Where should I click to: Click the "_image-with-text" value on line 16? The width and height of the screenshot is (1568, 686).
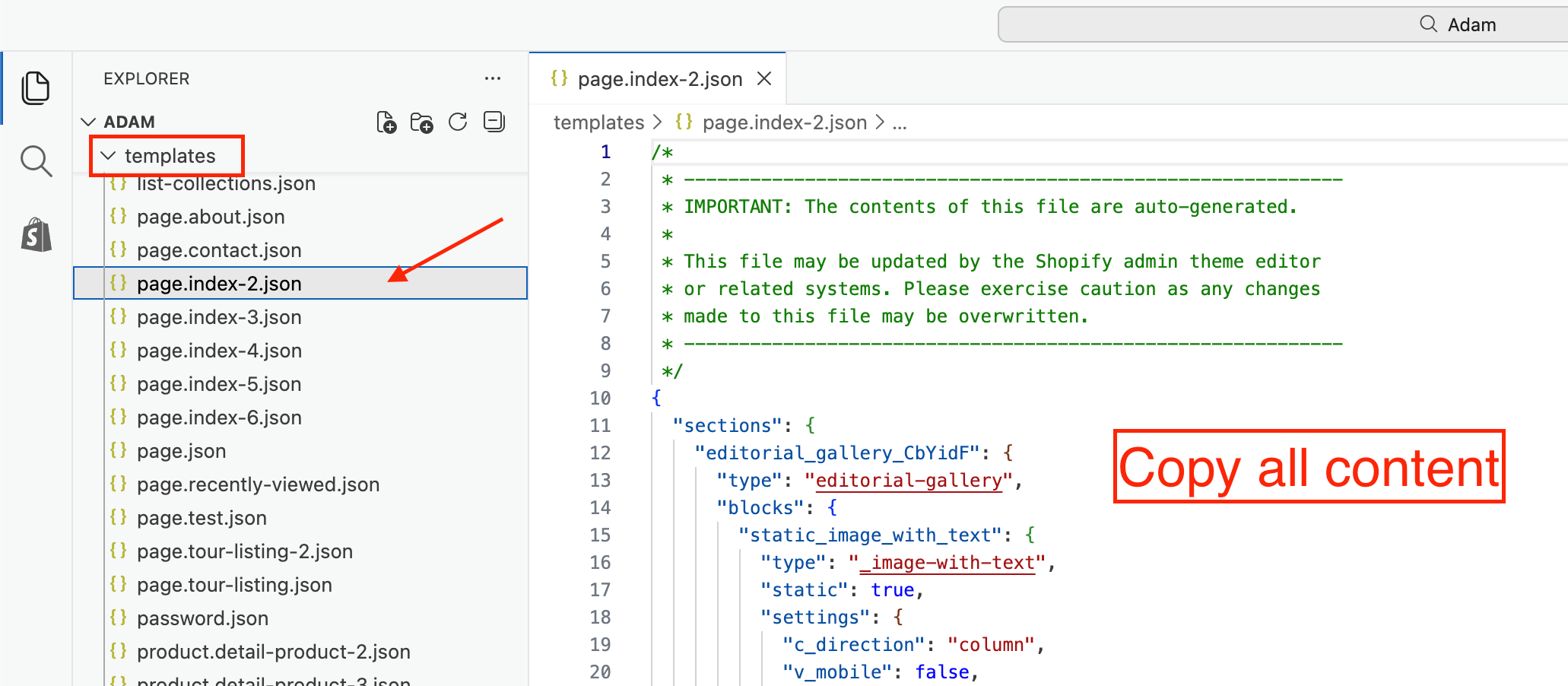click(x=947, y=562)
